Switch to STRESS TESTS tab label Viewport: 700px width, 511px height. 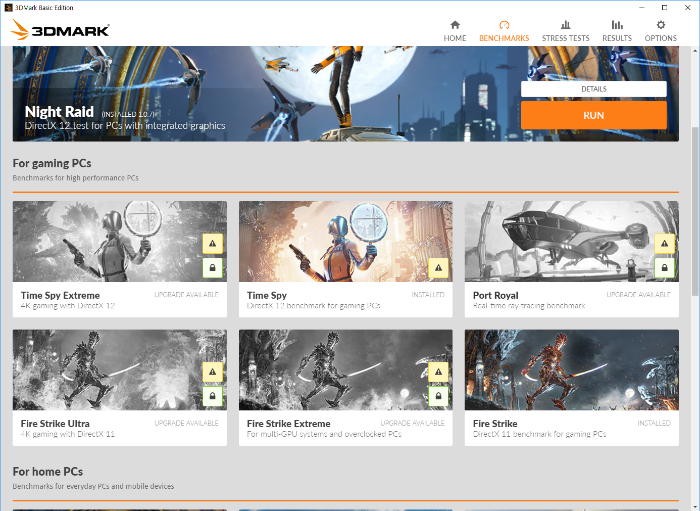click(566, 38)
